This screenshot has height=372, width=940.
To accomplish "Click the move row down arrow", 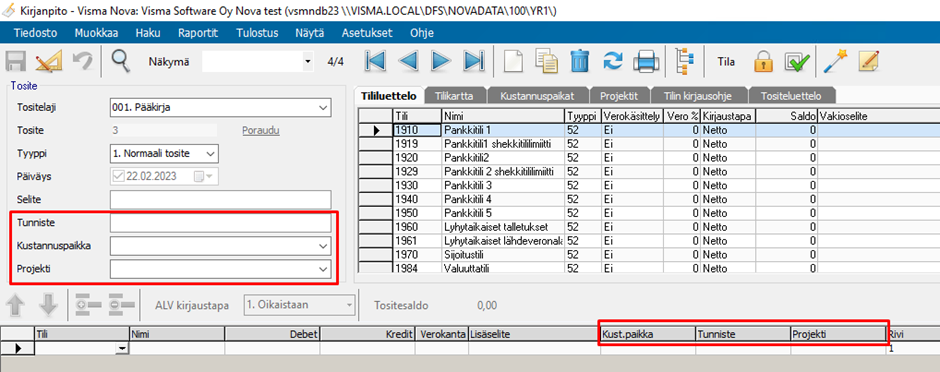I will [x=49, y=306].
